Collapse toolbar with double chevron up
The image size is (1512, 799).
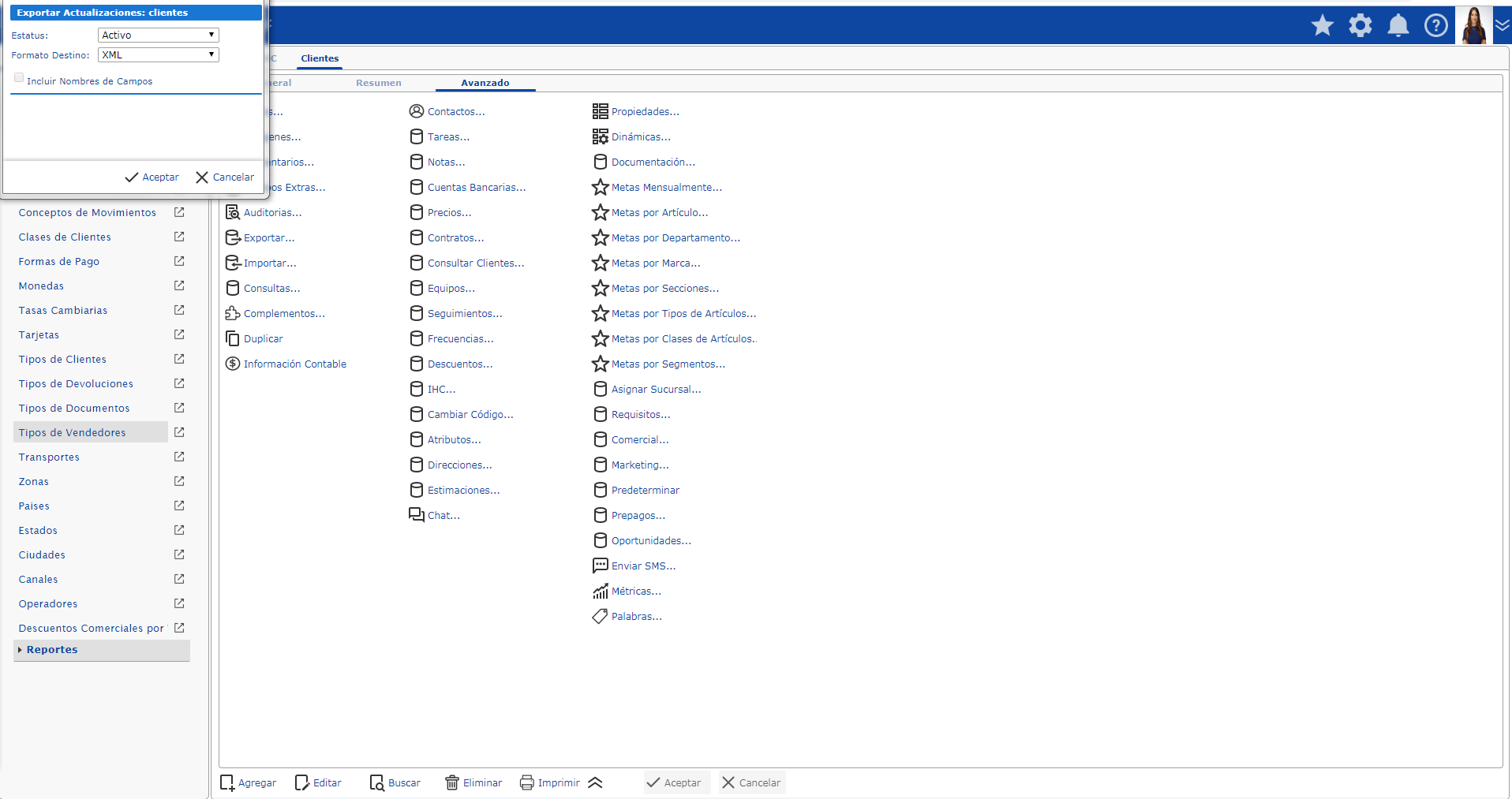click(596, 782)
